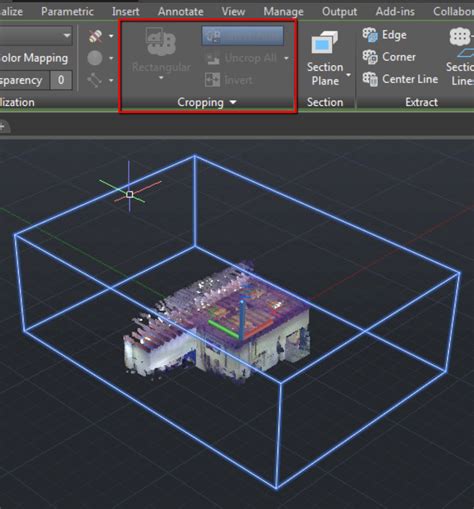Click the Transparency value field

click(x=61, y=80)
